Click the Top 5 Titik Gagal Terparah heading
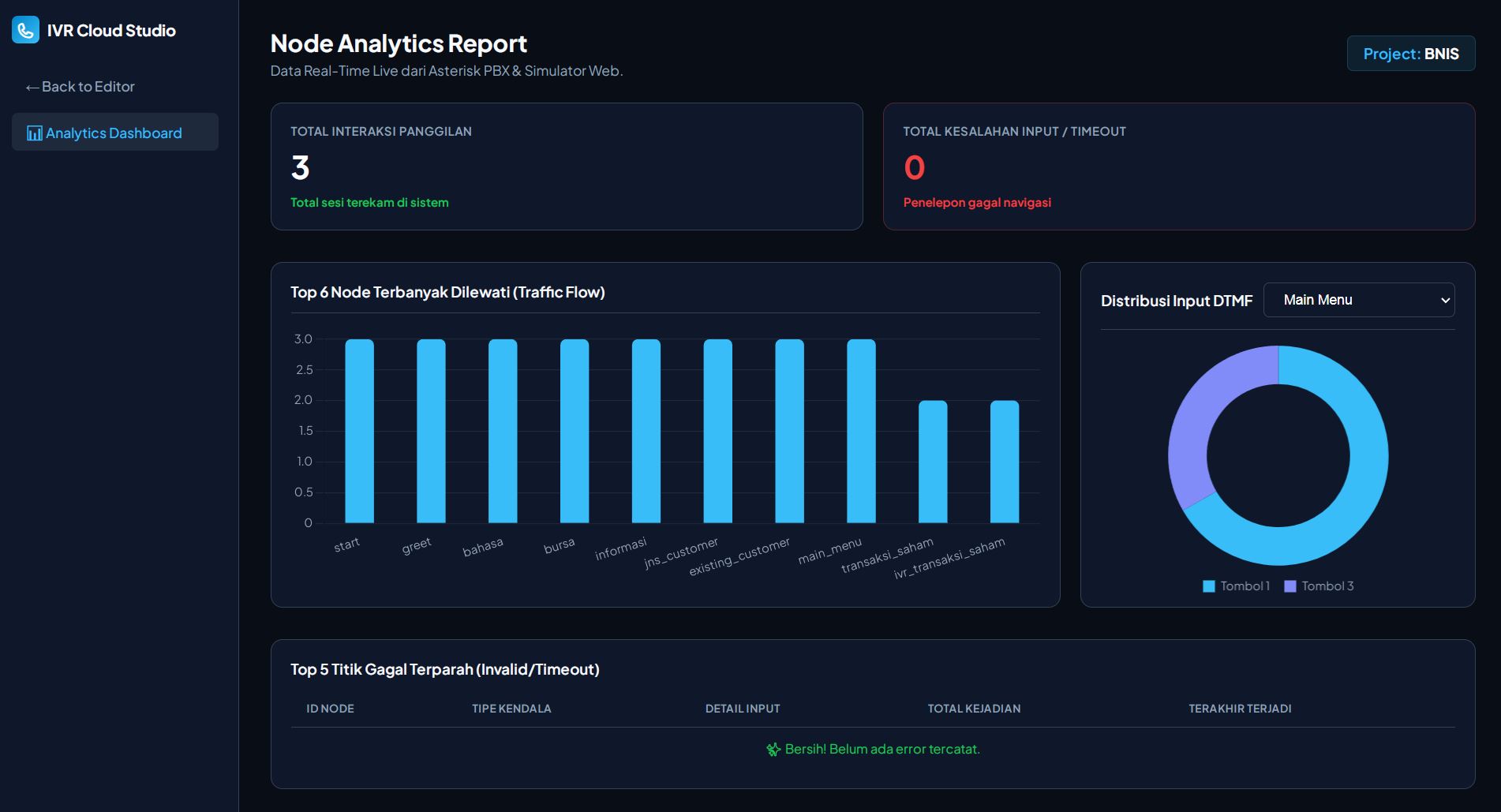 445,669
